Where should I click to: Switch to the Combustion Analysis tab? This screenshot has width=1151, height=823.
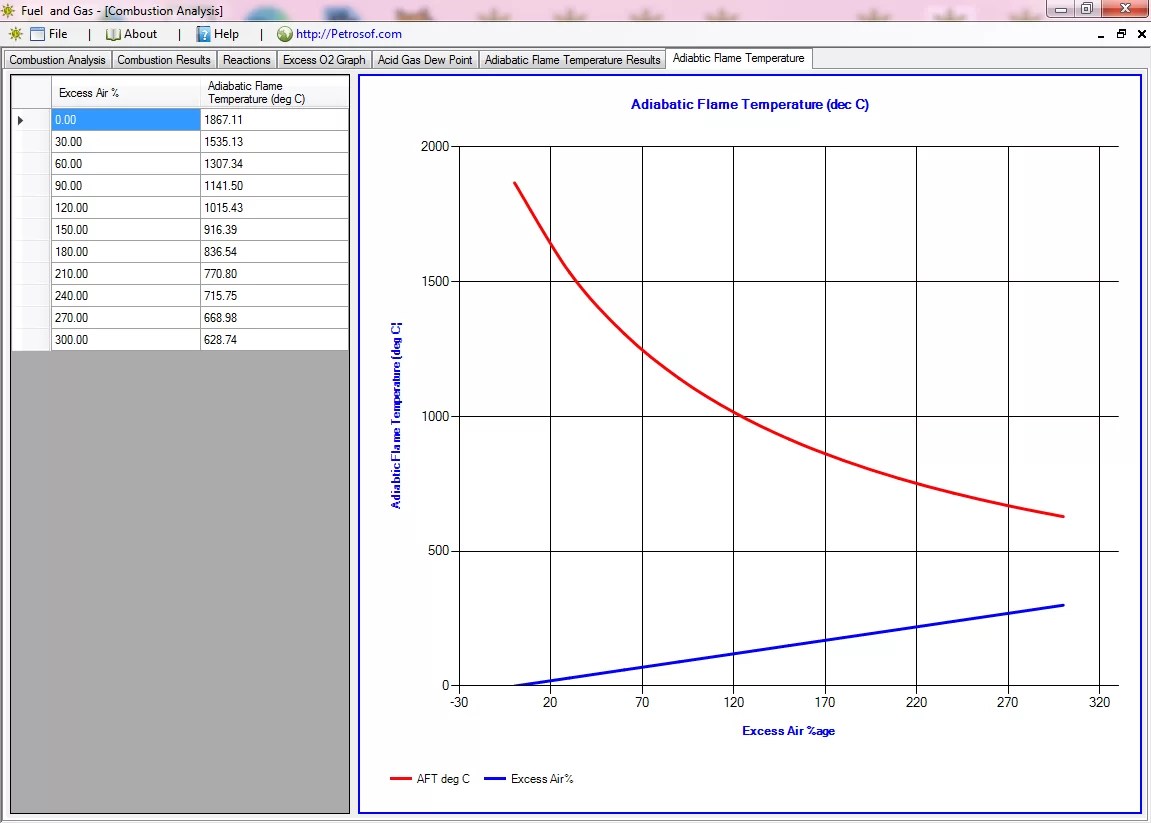pos(57,59)
